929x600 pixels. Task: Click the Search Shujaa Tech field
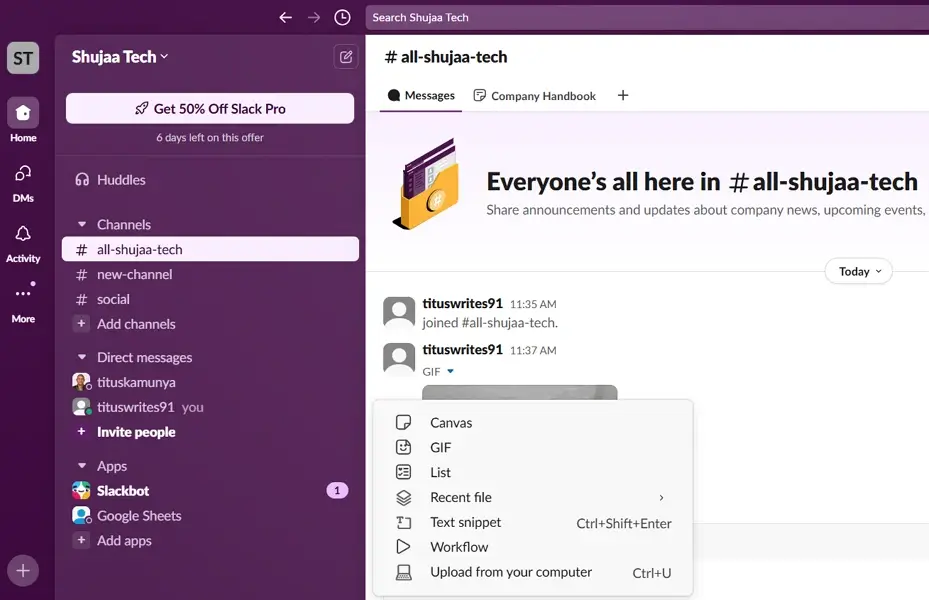coord(647,18)
